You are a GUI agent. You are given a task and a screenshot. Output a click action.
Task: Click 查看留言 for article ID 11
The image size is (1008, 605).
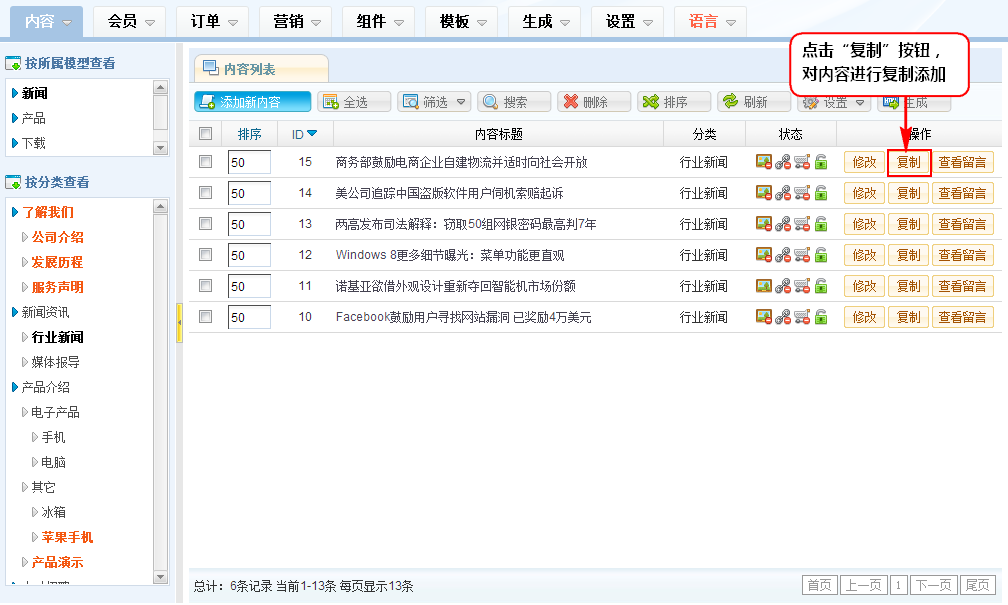[962, 286]
